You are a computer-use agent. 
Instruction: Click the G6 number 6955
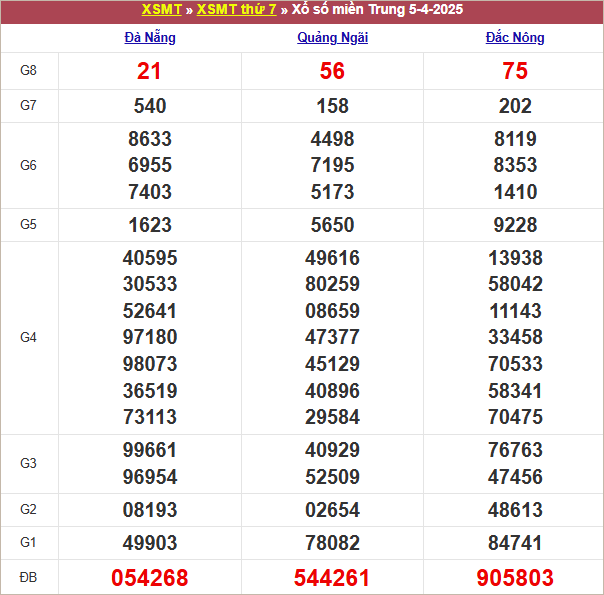(150, 165)
